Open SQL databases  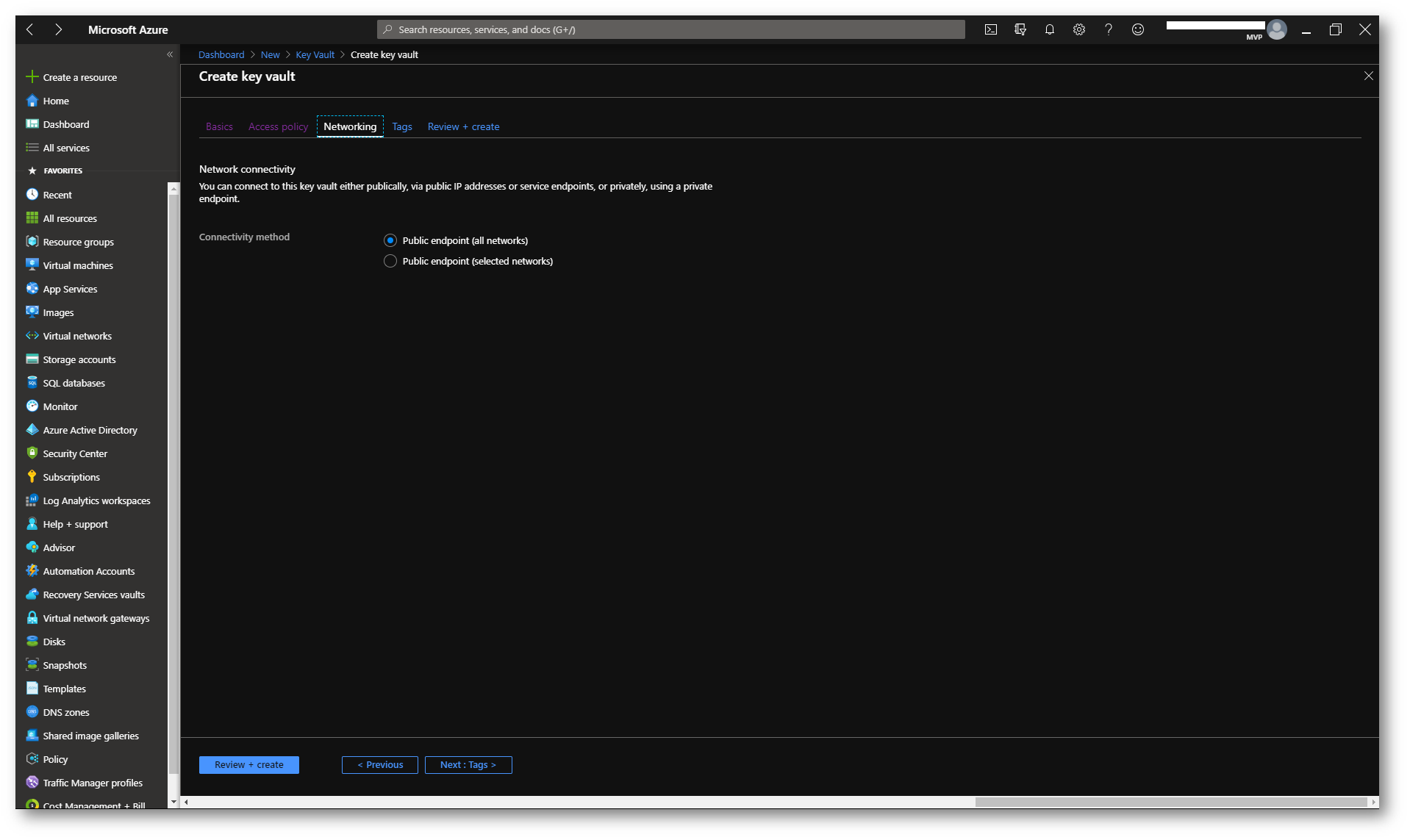74,383
